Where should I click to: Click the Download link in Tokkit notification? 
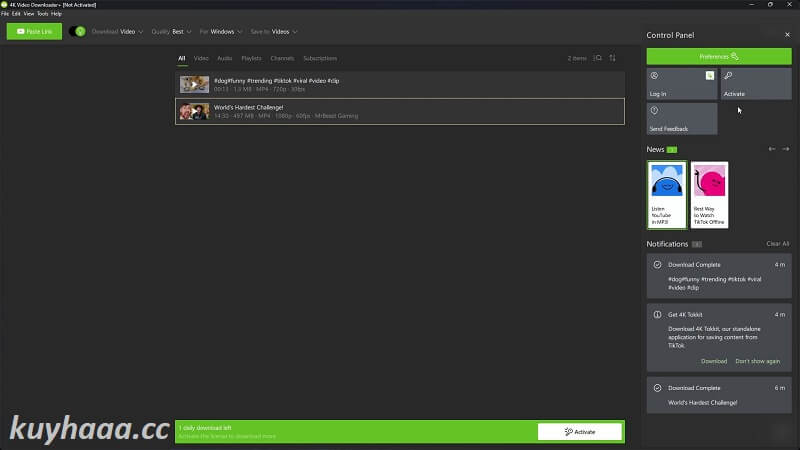[714, 361]
